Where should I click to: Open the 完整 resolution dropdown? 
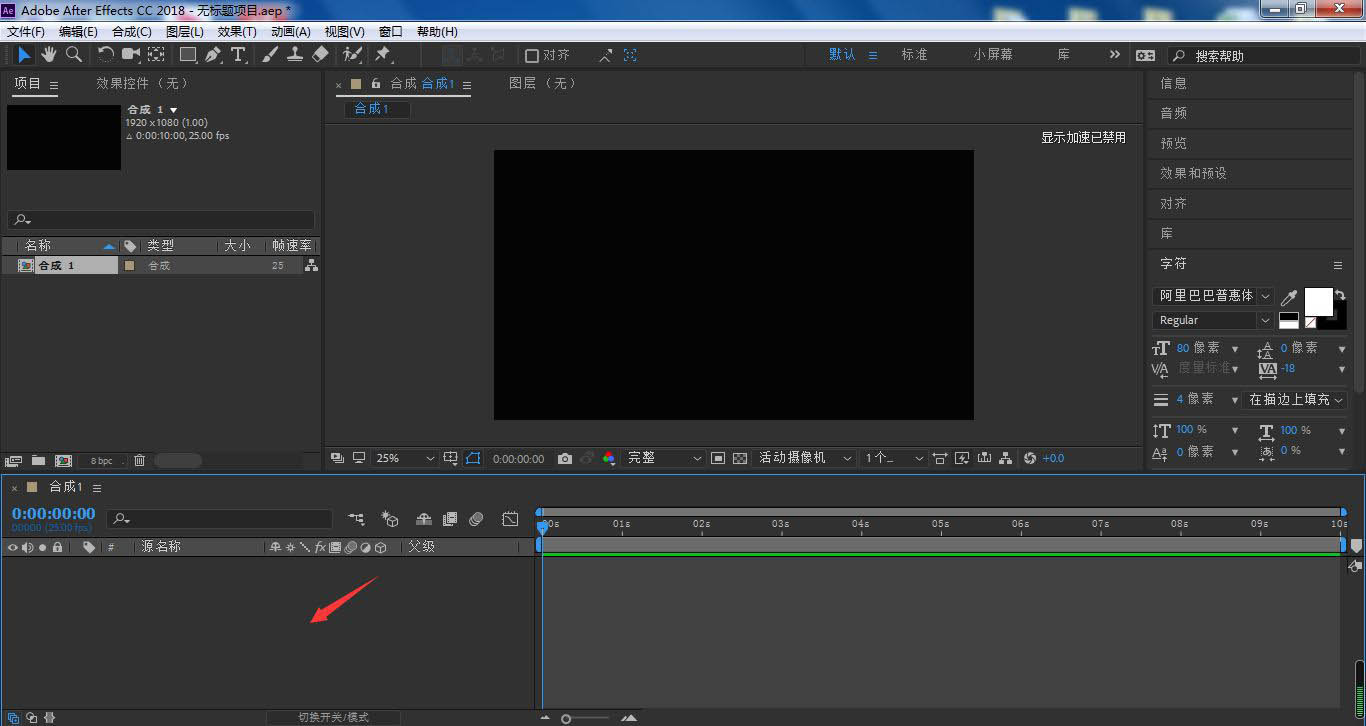(665, 458)
